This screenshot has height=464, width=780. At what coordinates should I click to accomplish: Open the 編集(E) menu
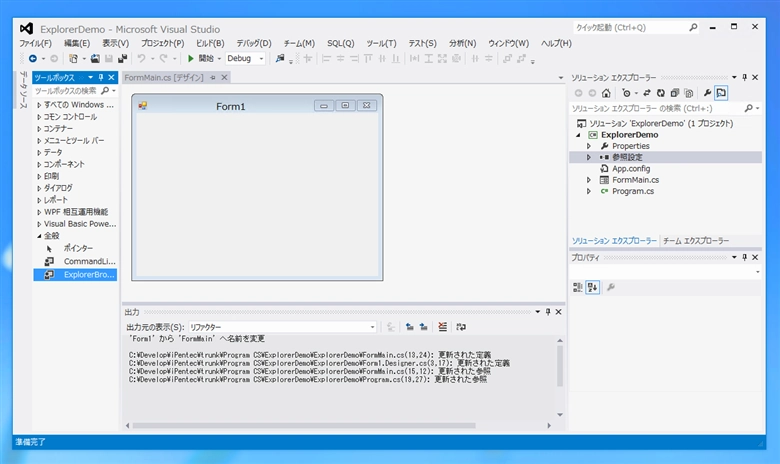[x=77, y=43]
